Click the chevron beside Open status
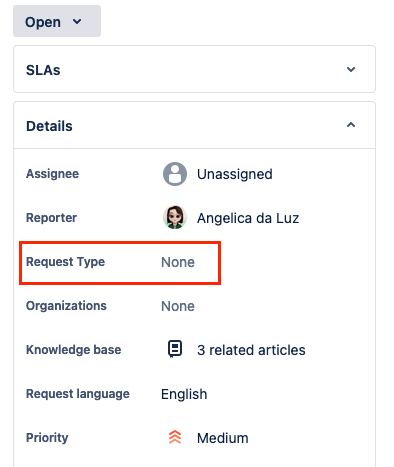 click(77, 22)
